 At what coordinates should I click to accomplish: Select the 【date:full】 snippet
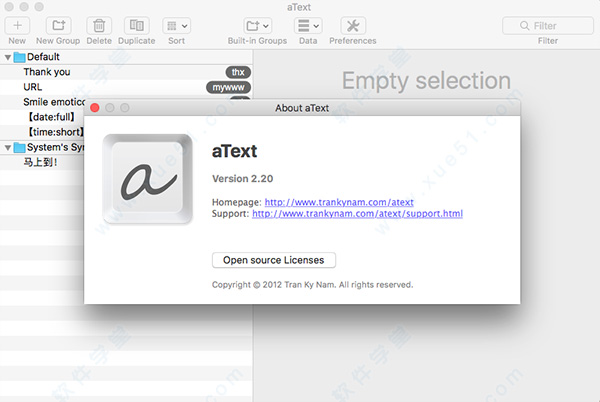click(x=51, y=117)
